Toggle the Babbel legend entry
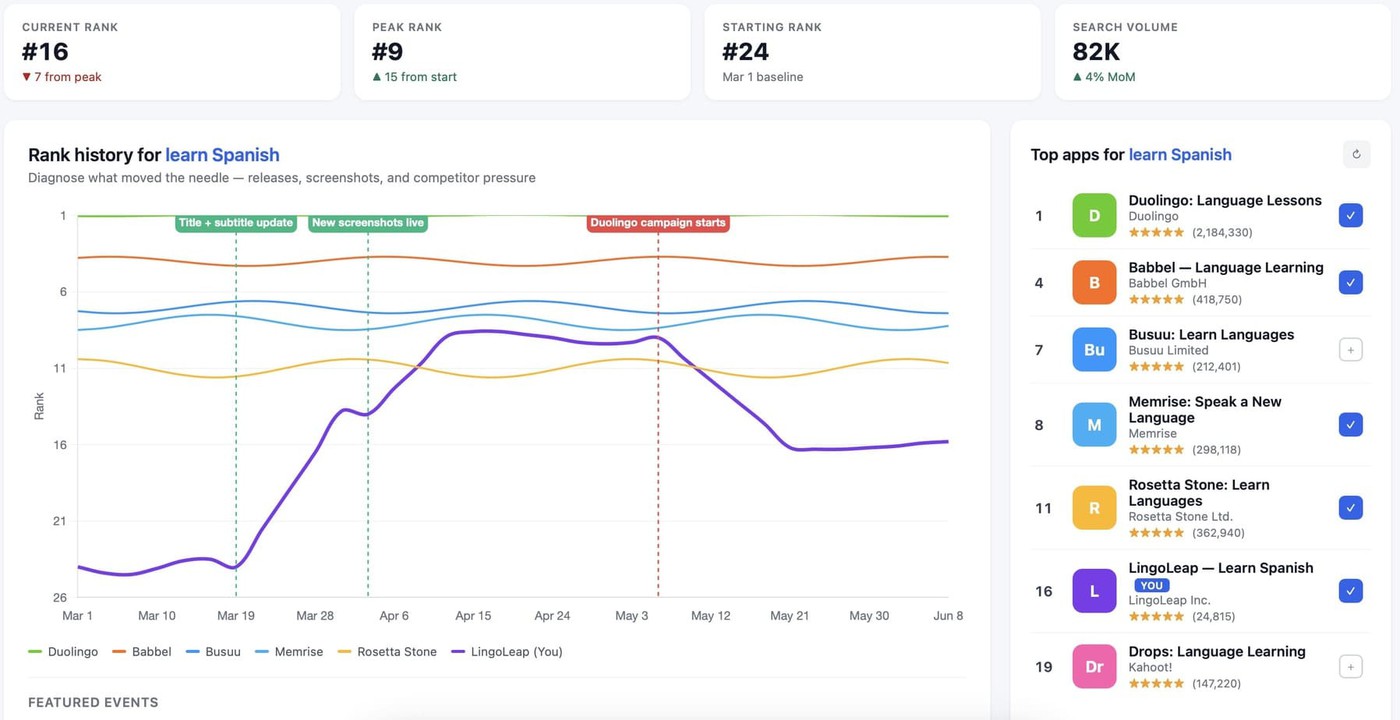 [141, 652]
